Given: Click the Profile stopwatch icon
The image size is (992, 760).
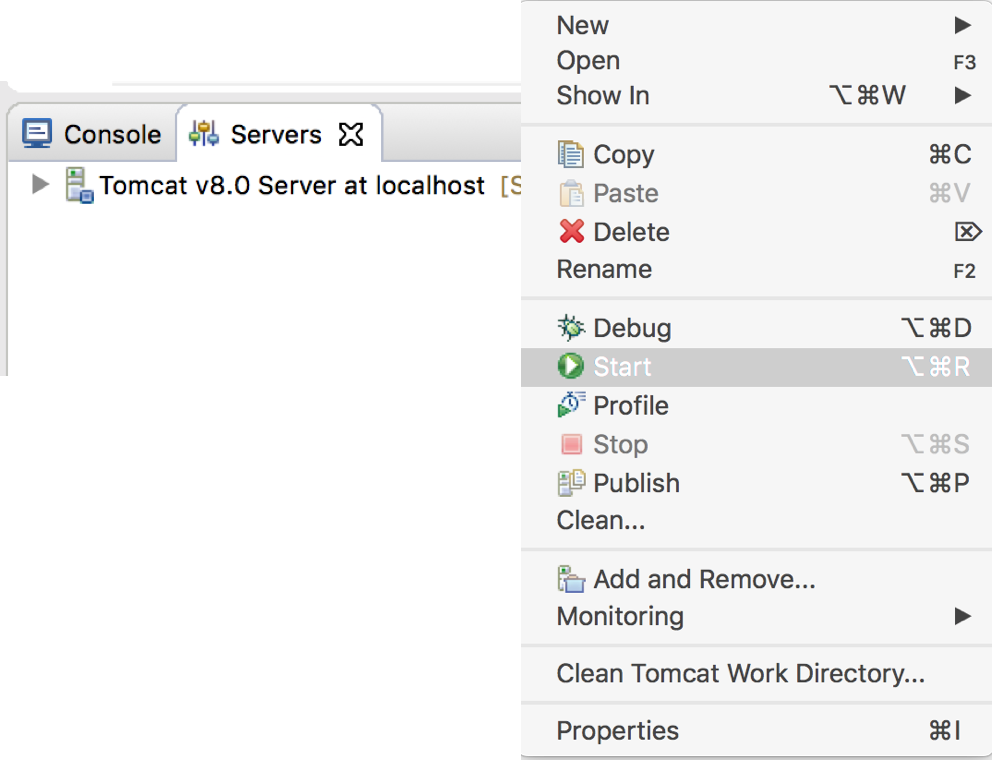Looking at the screenshot, I should coord(571,405).
